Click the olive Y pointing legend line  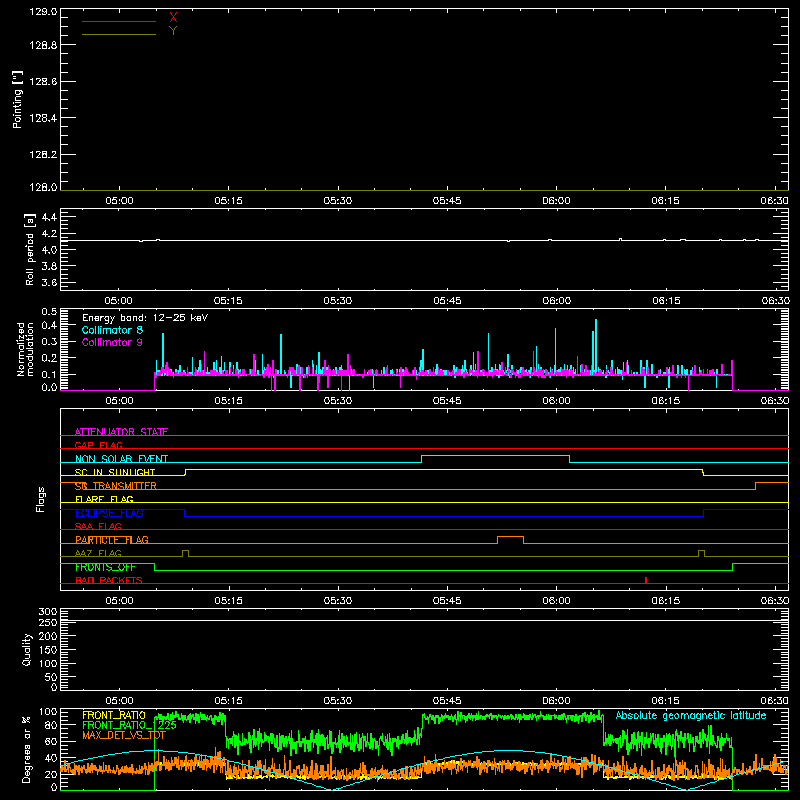(119, 34)
